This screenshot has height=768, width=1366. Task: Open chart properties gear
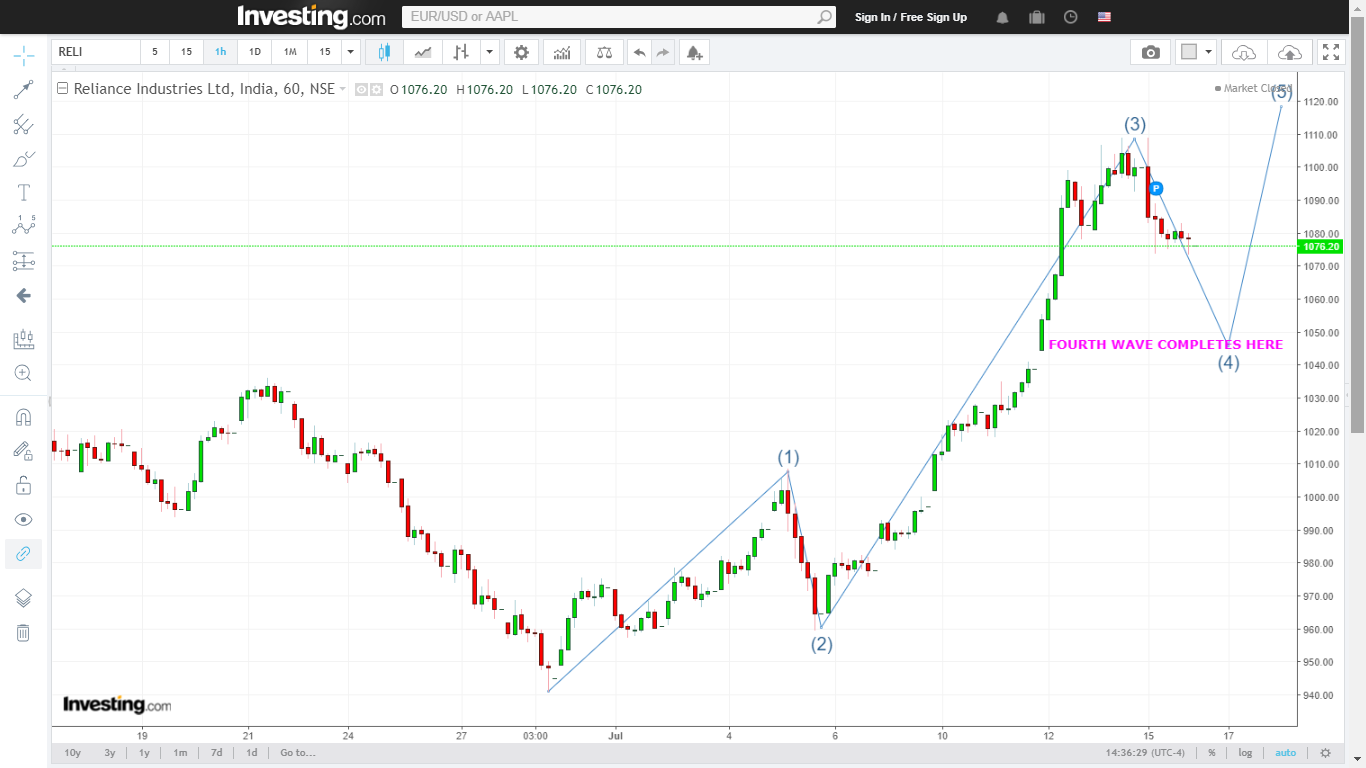(521, 52)
